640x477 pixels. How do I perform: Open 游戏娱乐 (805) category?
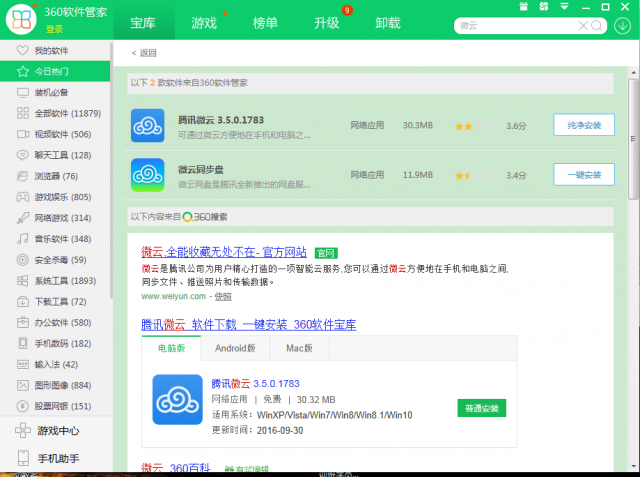pos(55,197)
